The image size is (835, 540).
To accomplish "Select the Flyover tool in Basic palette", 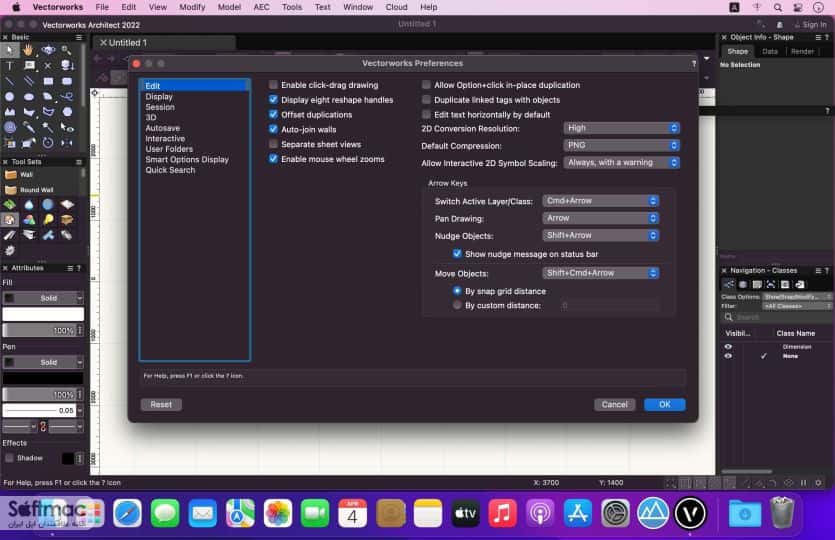I will tap(48, 50).
